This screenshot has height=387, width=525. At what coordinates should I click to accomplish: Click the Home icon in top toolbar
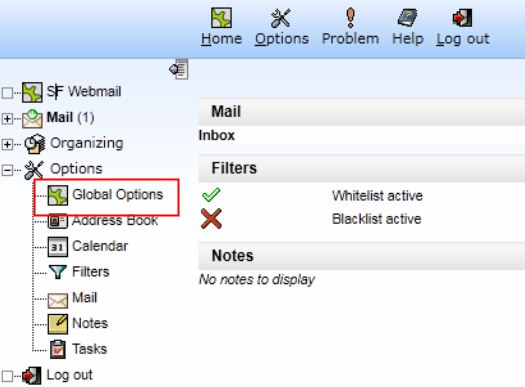pyautogui.click(x=221, y=18)
